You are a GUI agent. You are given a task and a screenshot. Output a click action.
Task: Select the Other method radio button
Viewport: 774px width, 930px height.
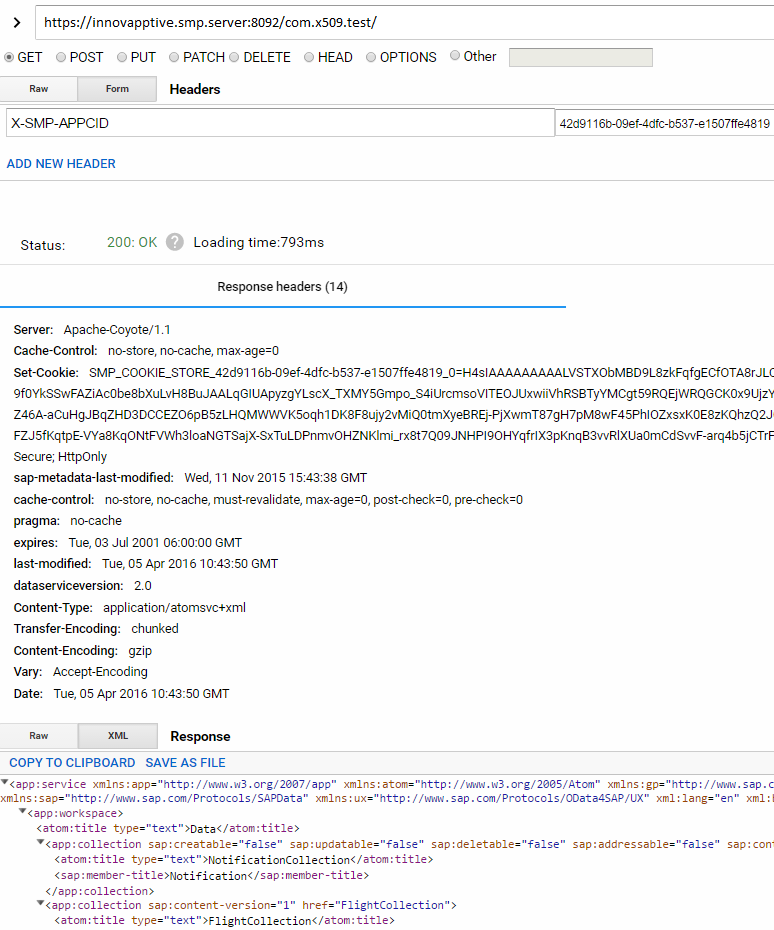click(x=456, y=56)
